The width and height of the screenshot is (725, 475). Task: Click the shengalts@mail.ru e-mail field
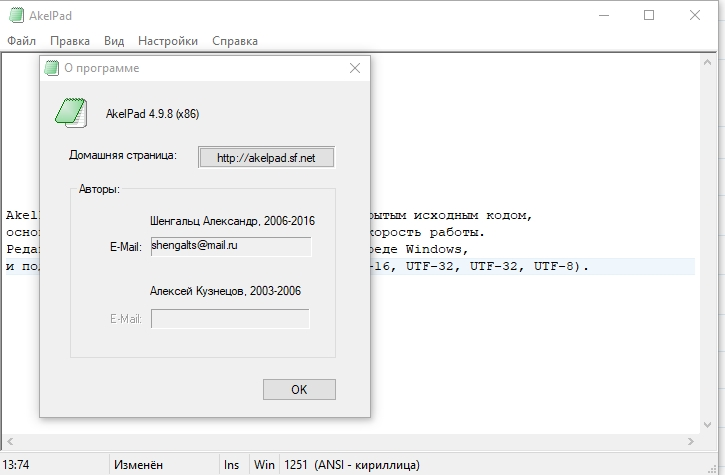[x=231, y=247]
